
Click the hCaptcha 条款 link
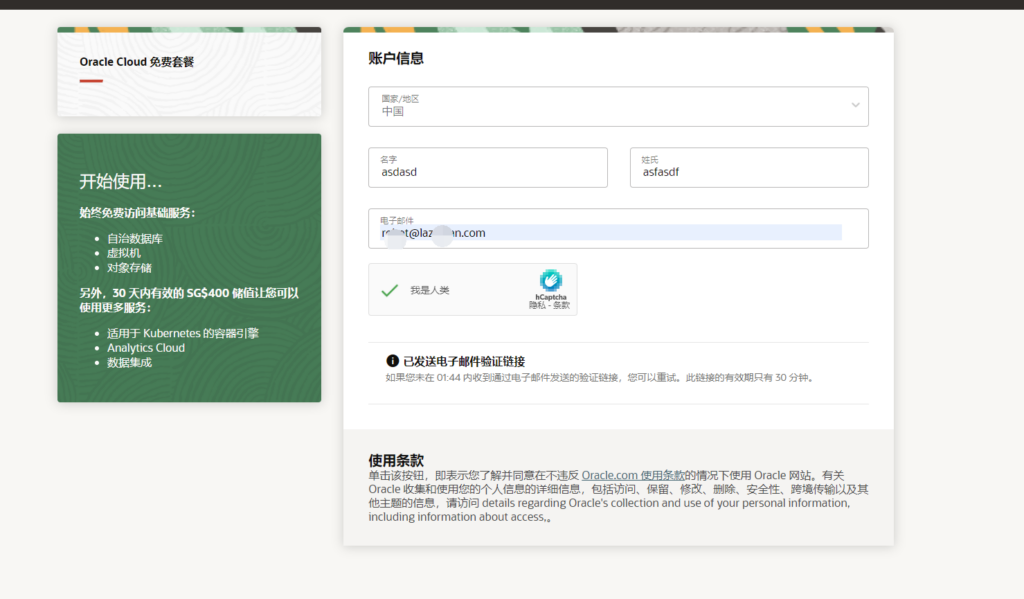click(x=562, y=303)
